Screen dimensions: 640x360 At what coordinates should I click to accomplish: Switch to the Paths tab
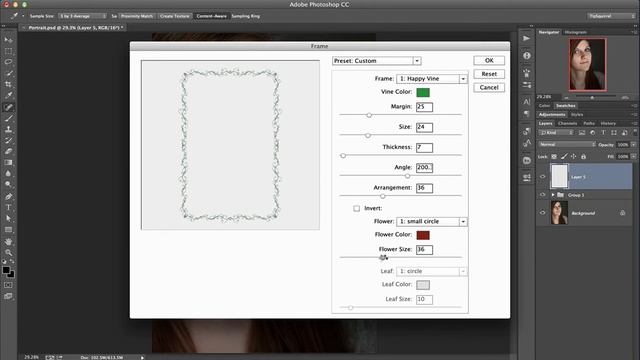589,123
